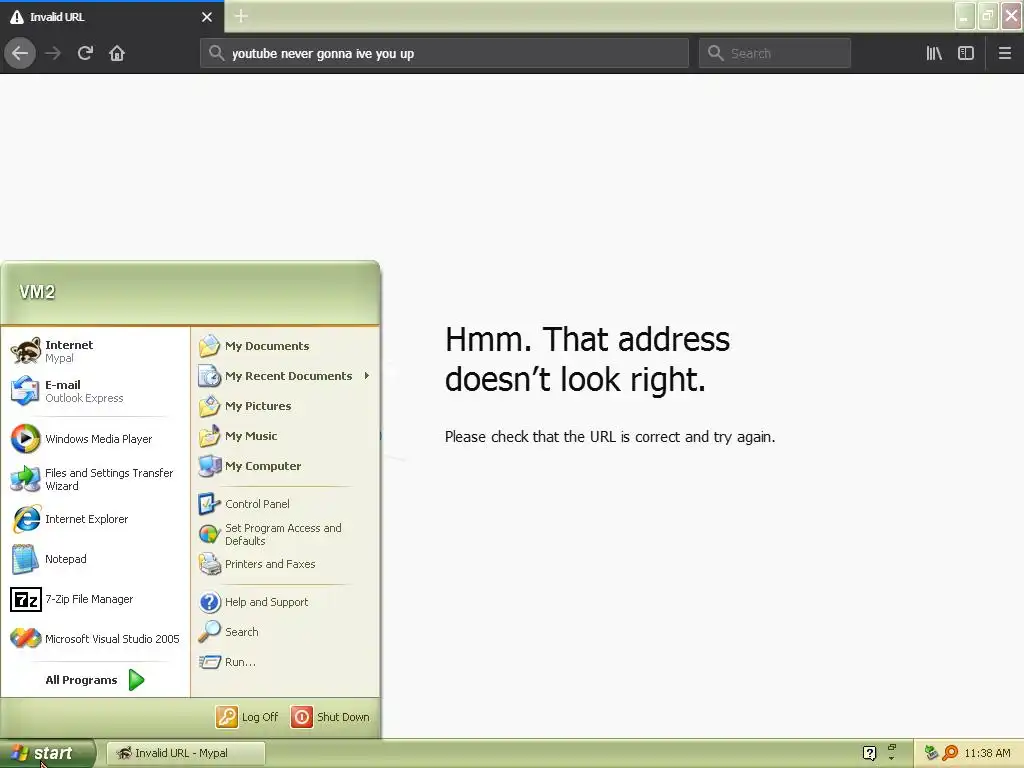Click the Log Off button
1024x768 pixels.
coord(248,716)
